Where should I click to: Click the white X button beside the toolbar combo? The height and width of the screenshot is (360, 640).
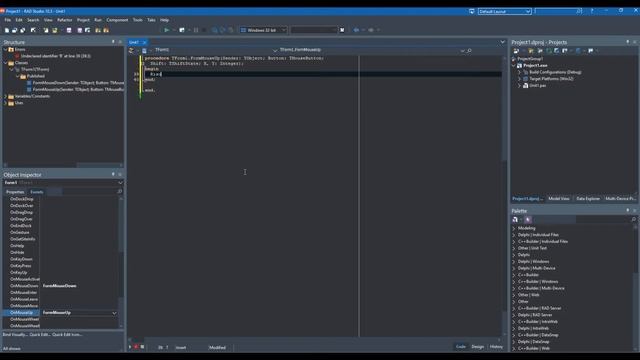tap(342, 30)
